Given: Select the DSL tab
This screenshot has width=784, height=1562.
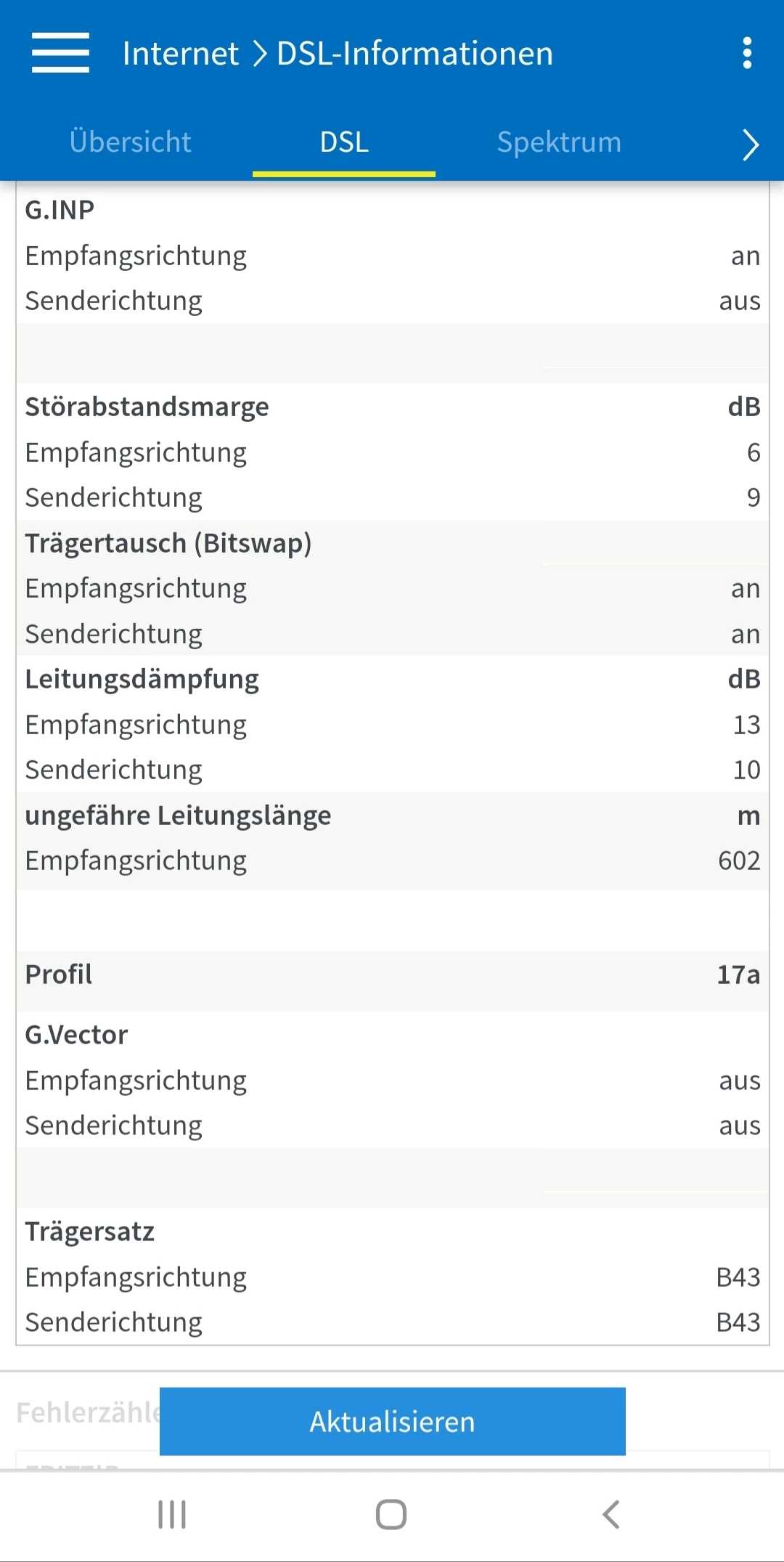Looking at the screenshot, I should [344, 142].
